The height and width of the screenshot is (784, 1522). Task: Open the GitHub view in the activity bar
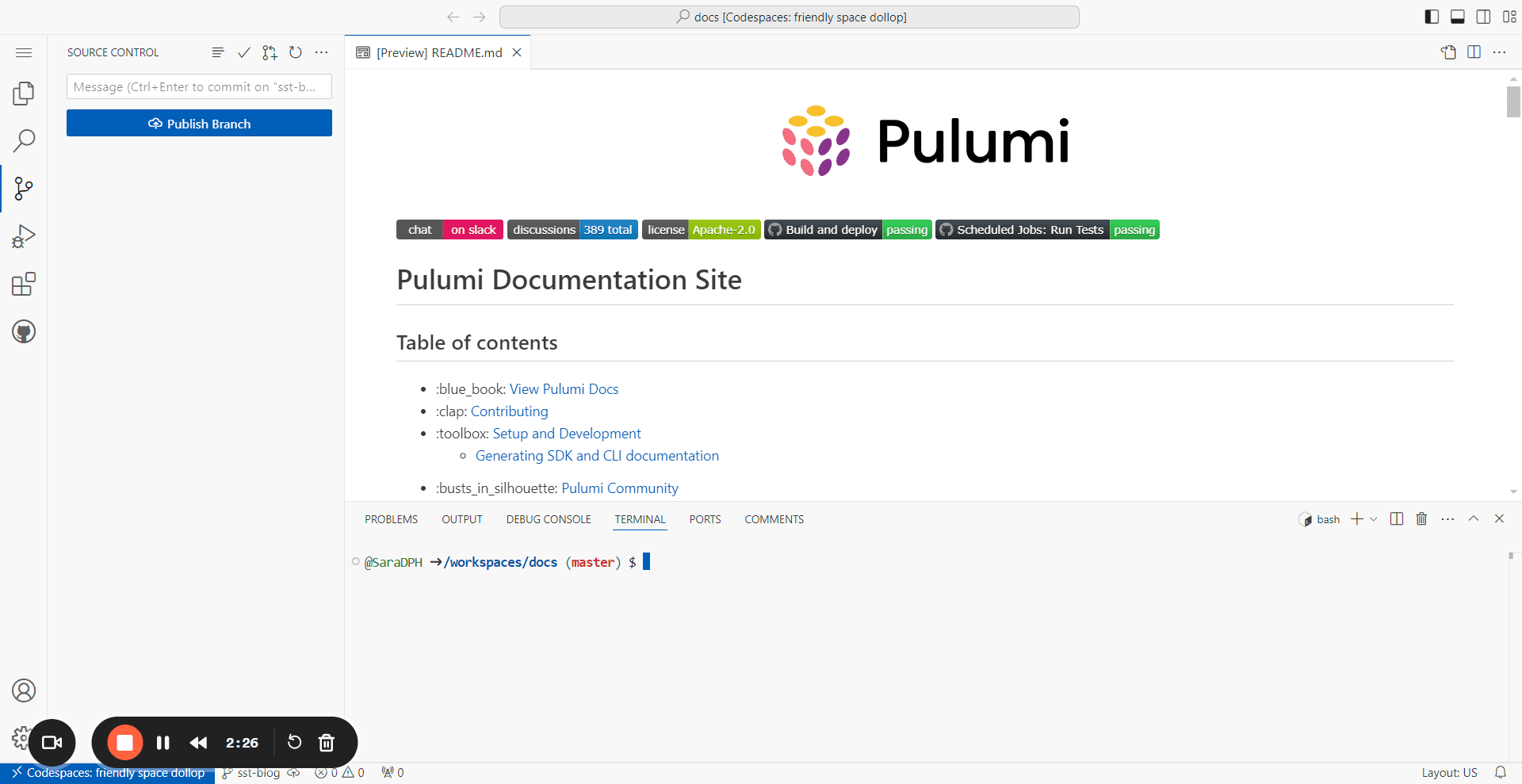24,331
